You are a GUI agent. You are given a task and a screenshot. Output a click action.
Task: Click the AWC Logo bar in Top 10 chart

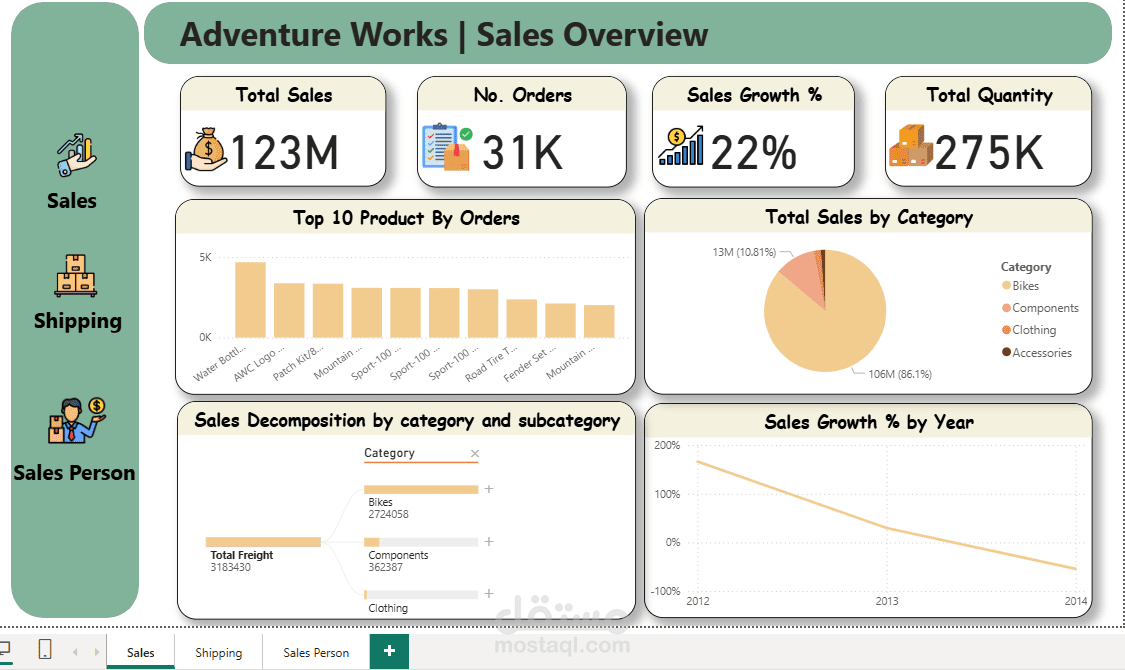[289, 310]
